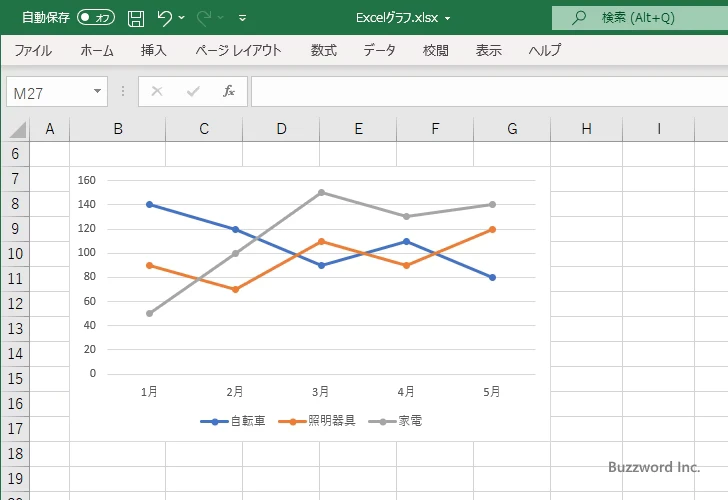Click the Save floppy disk icon
728x500 pixels.
coord(136,19)
